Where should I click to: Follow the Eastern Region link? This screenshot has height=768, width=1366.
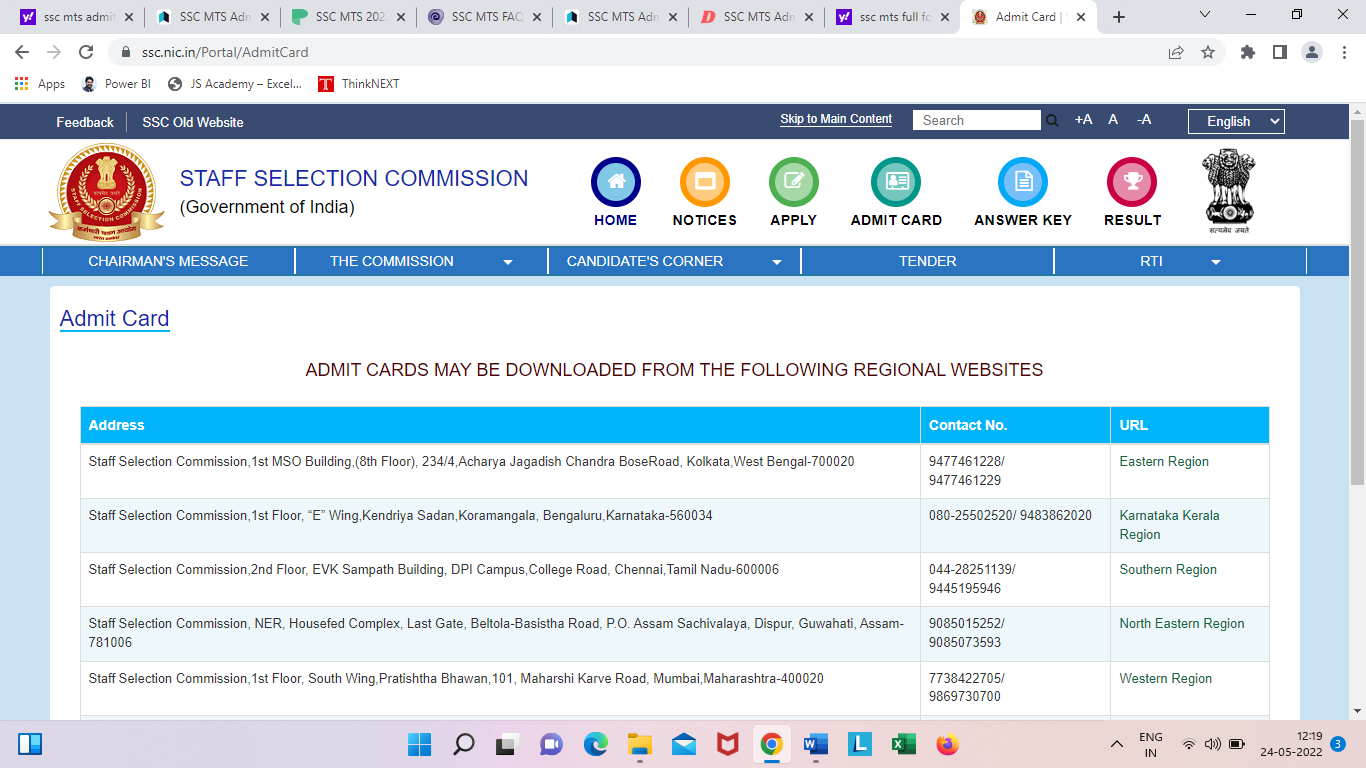pos(1163,461)
